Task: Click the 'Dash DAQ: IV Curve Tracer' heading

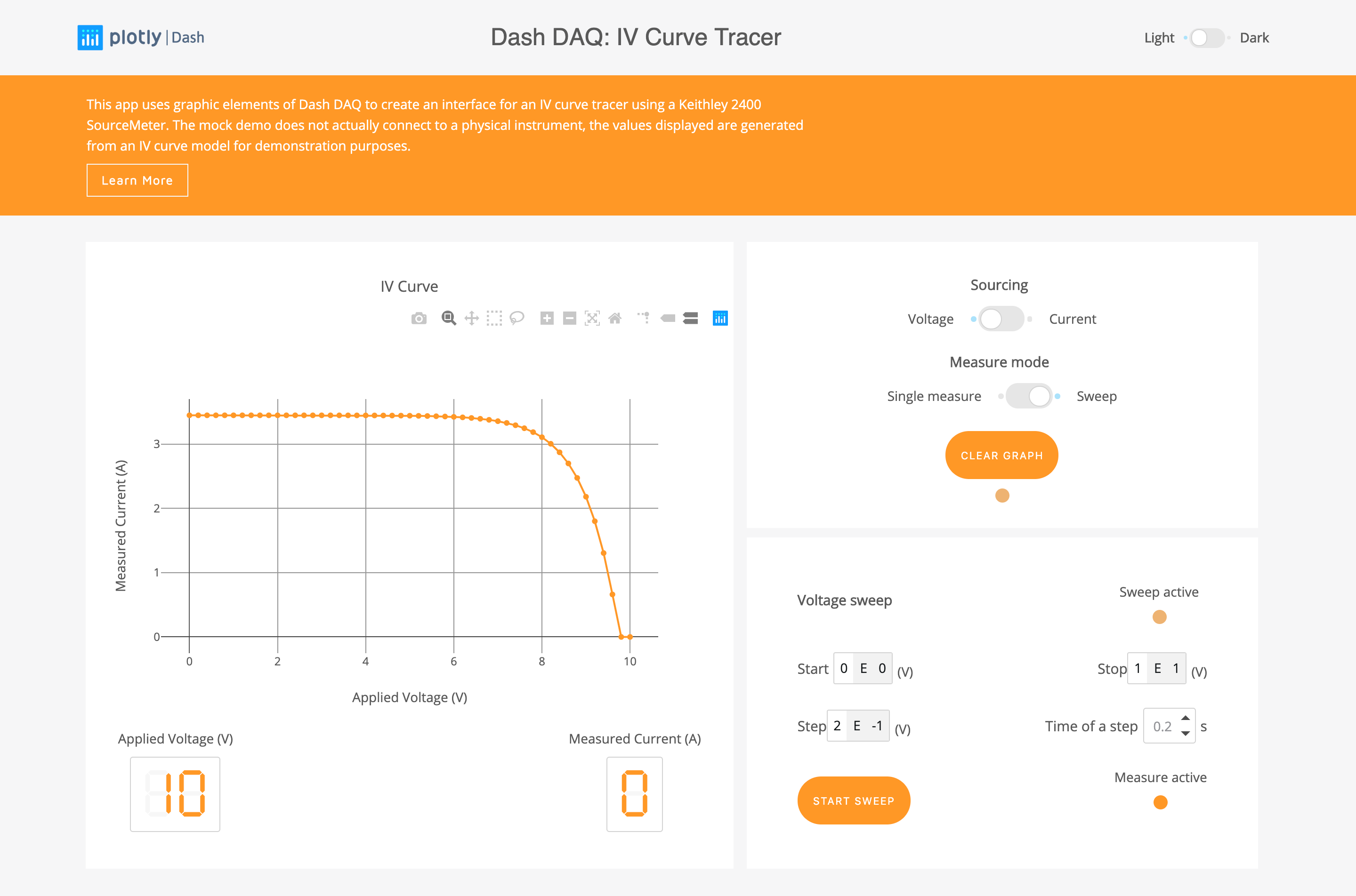Action: click(x=636, y=37)
